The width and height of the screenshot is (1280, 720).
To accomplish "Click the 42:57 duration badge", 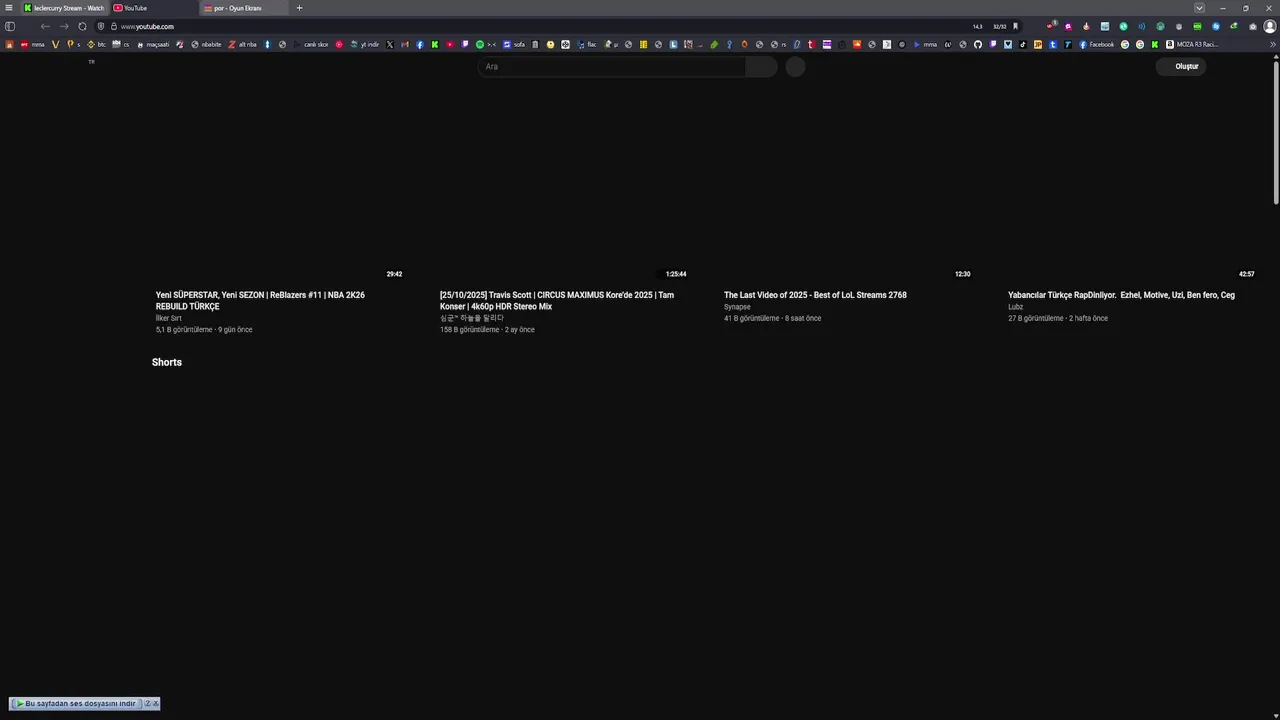I will tap(1246, 274).
